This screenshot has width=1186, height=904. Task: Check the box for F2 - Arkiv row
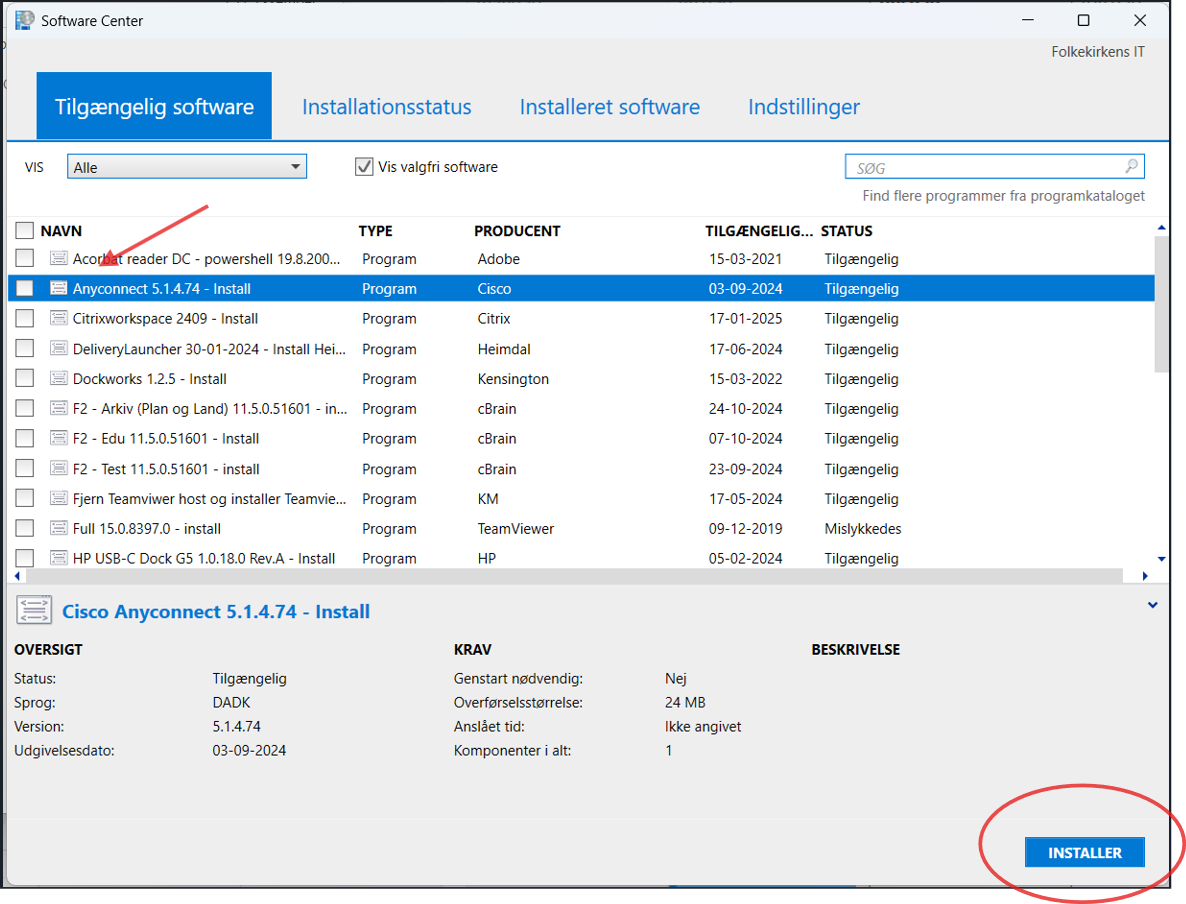pos(25,409)
